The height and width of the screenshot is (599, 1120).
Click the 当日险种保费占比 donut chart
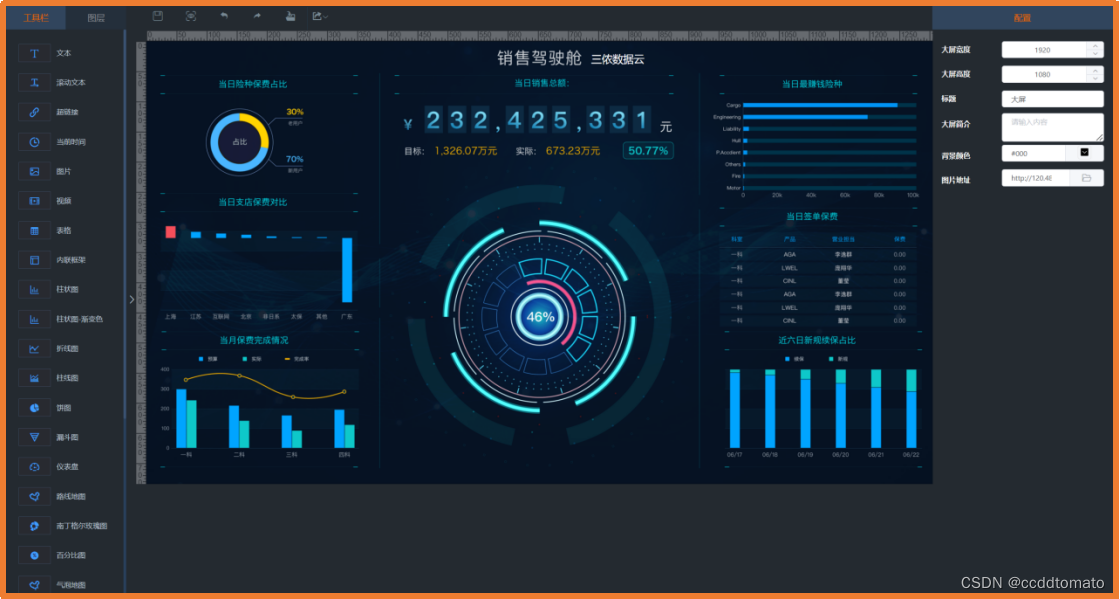click(239, 141)
